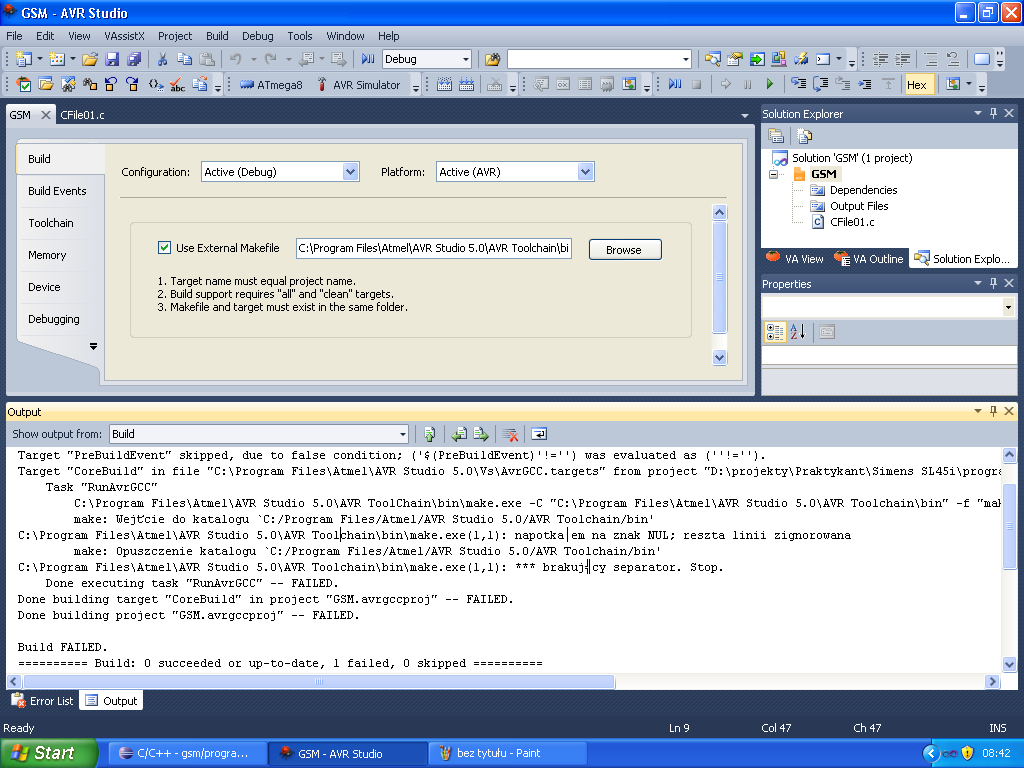Click the AVR Simulator tool button

point(358,85)
